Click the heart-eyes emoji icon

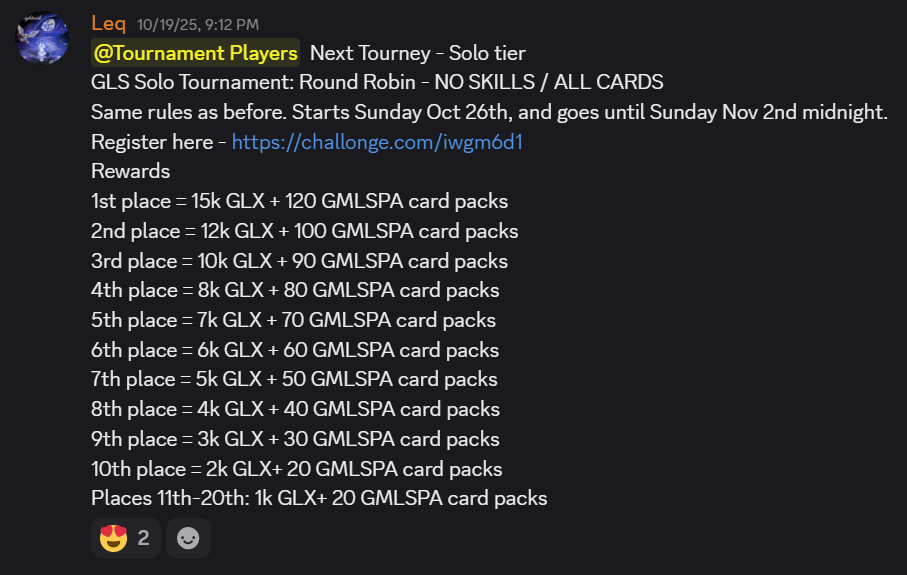point(115,538)
